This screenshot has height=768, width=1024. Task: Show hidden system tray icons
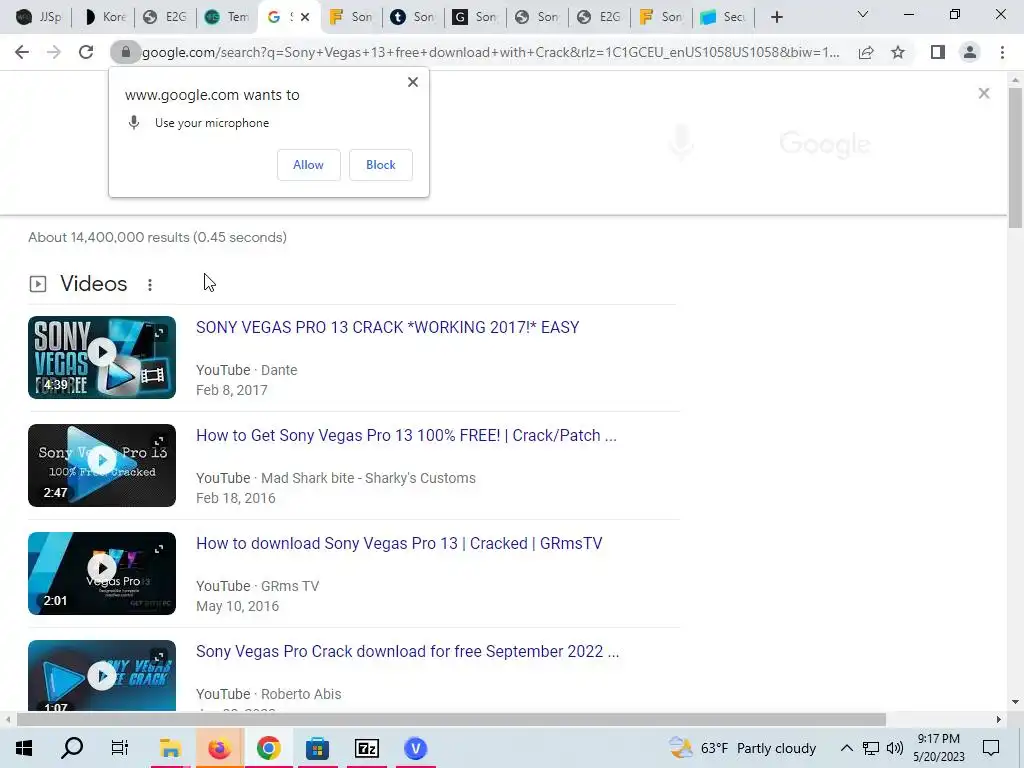coord(846,748)
